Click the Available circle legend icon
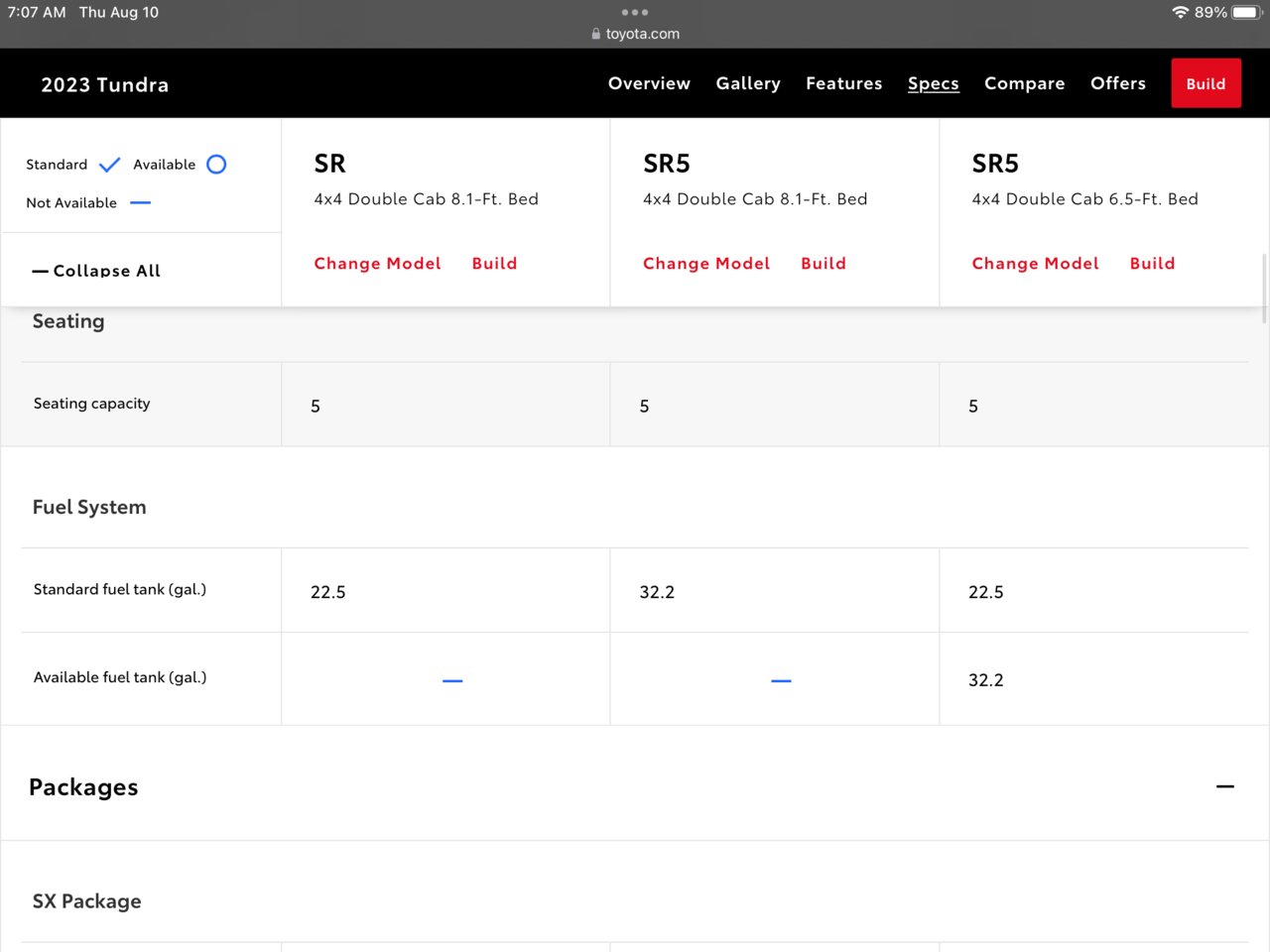 tap(216, 165)
